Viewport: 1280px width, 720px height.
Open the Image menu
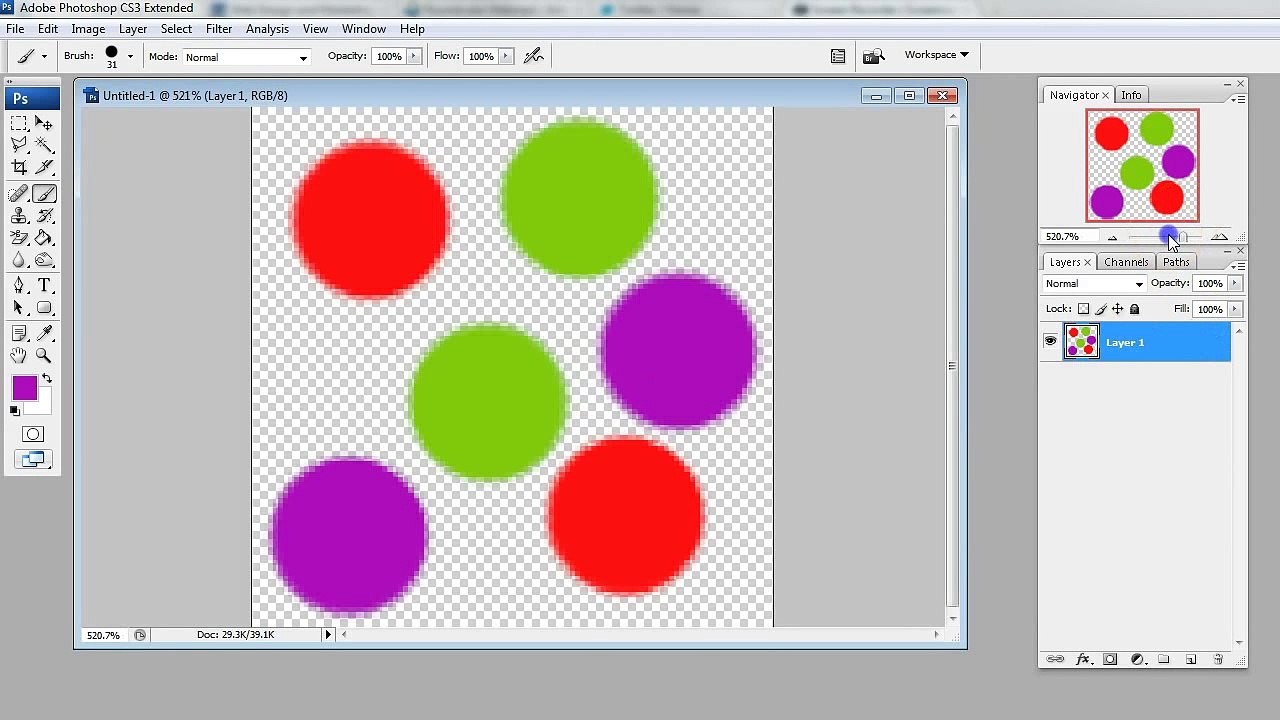click(88, 29)
